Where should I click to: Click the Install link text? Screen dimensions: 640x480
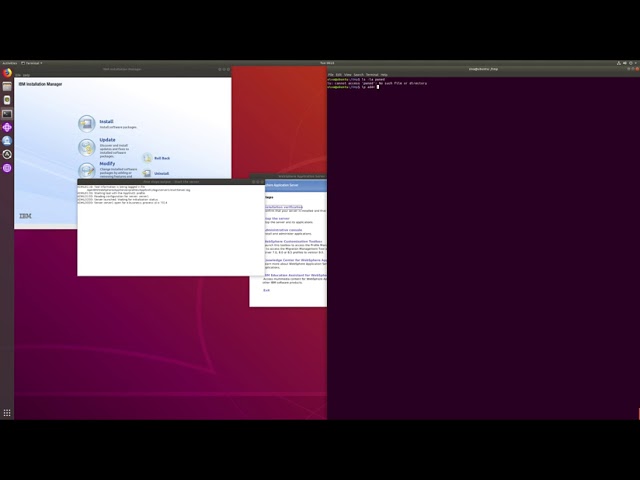(x=107, y=122)
